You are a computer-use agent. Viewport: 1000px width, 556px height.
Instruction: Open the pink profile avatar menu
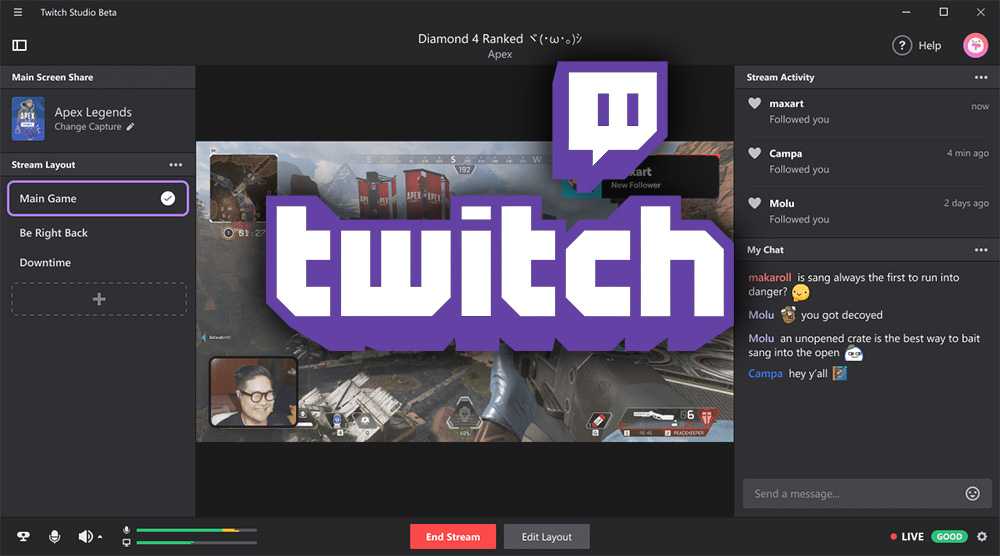tap(975, 45)
